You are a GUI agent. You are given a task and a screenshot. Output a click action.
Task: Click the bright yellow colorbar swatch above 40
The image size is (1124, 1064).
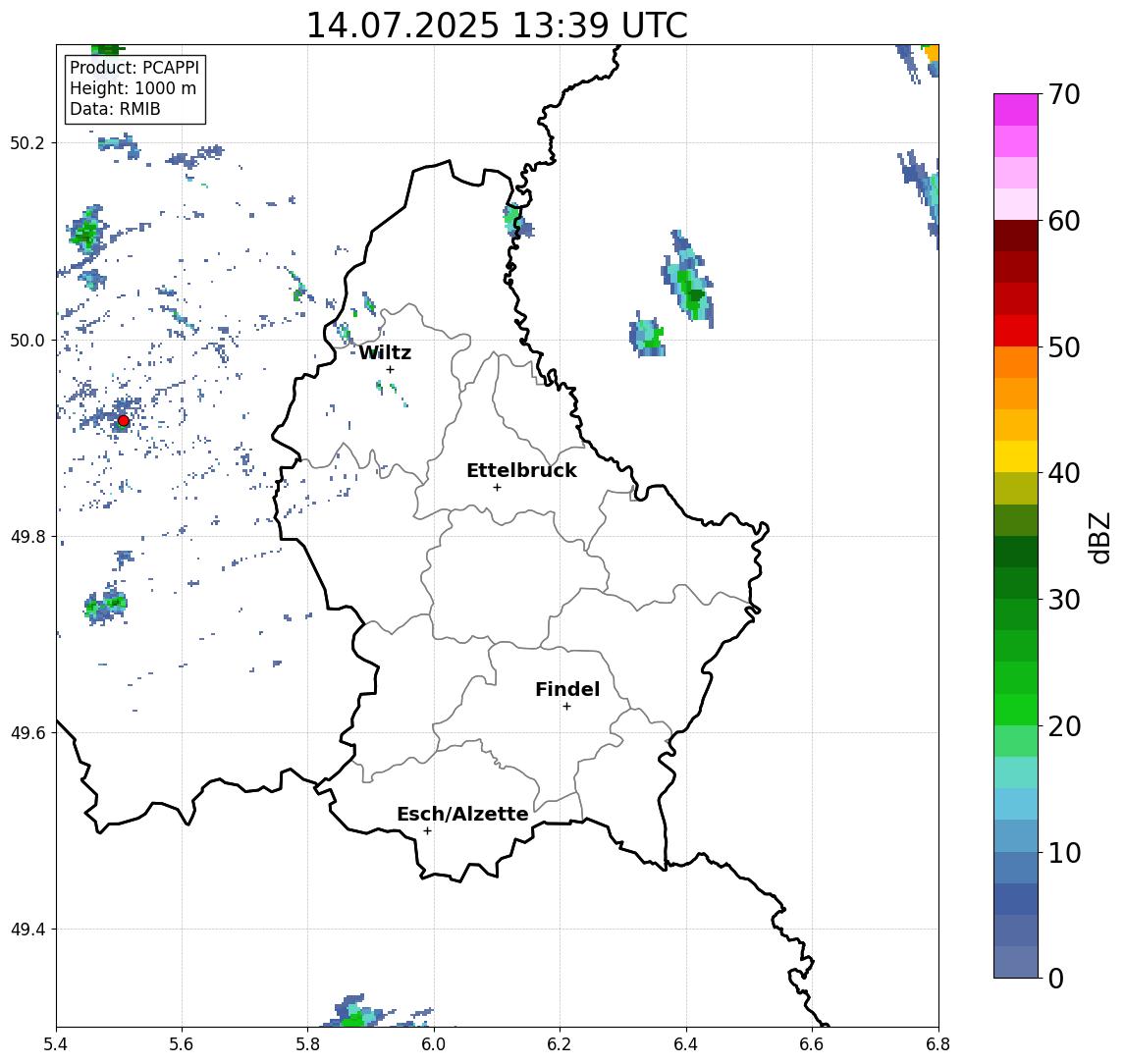(x=1016, y=456)
